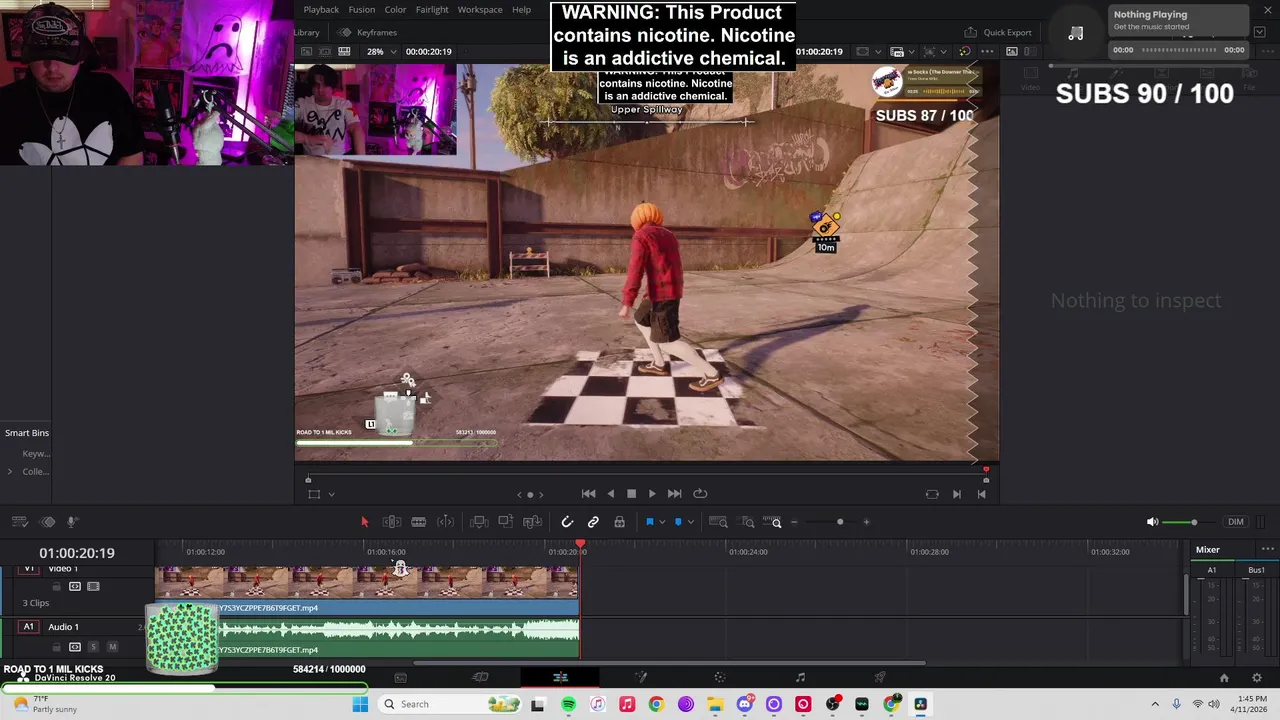Image resolution: width=1280 pixels, height=720 pixels.
Task: Open the Timeline View Options icon
Action: [19, 522]
